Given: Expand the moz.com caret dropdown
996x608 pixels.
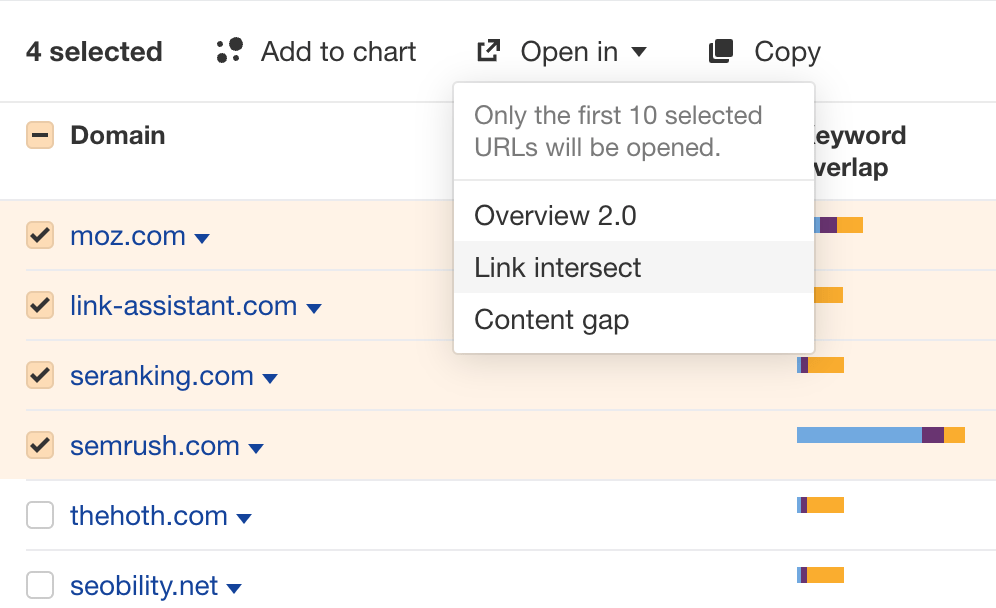Looking at the screenshot, I should (203, 238).
